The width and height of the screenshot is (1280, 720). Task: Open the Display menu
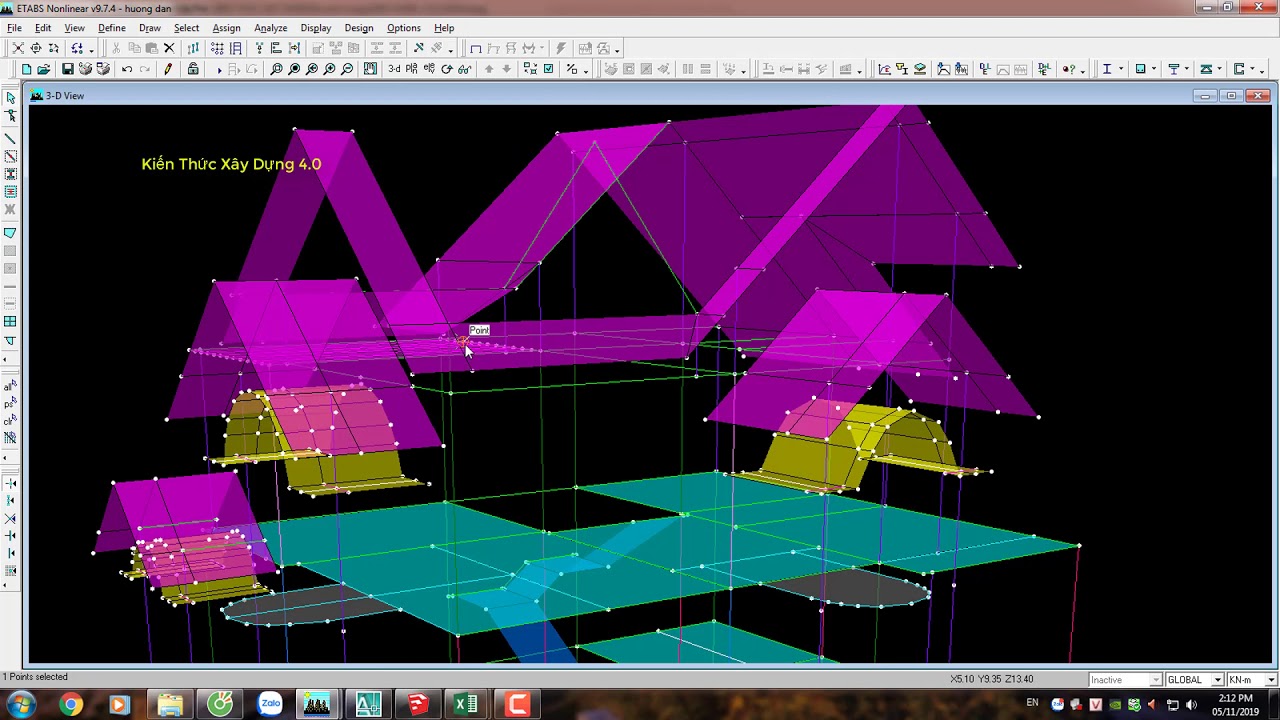(316, 28)
